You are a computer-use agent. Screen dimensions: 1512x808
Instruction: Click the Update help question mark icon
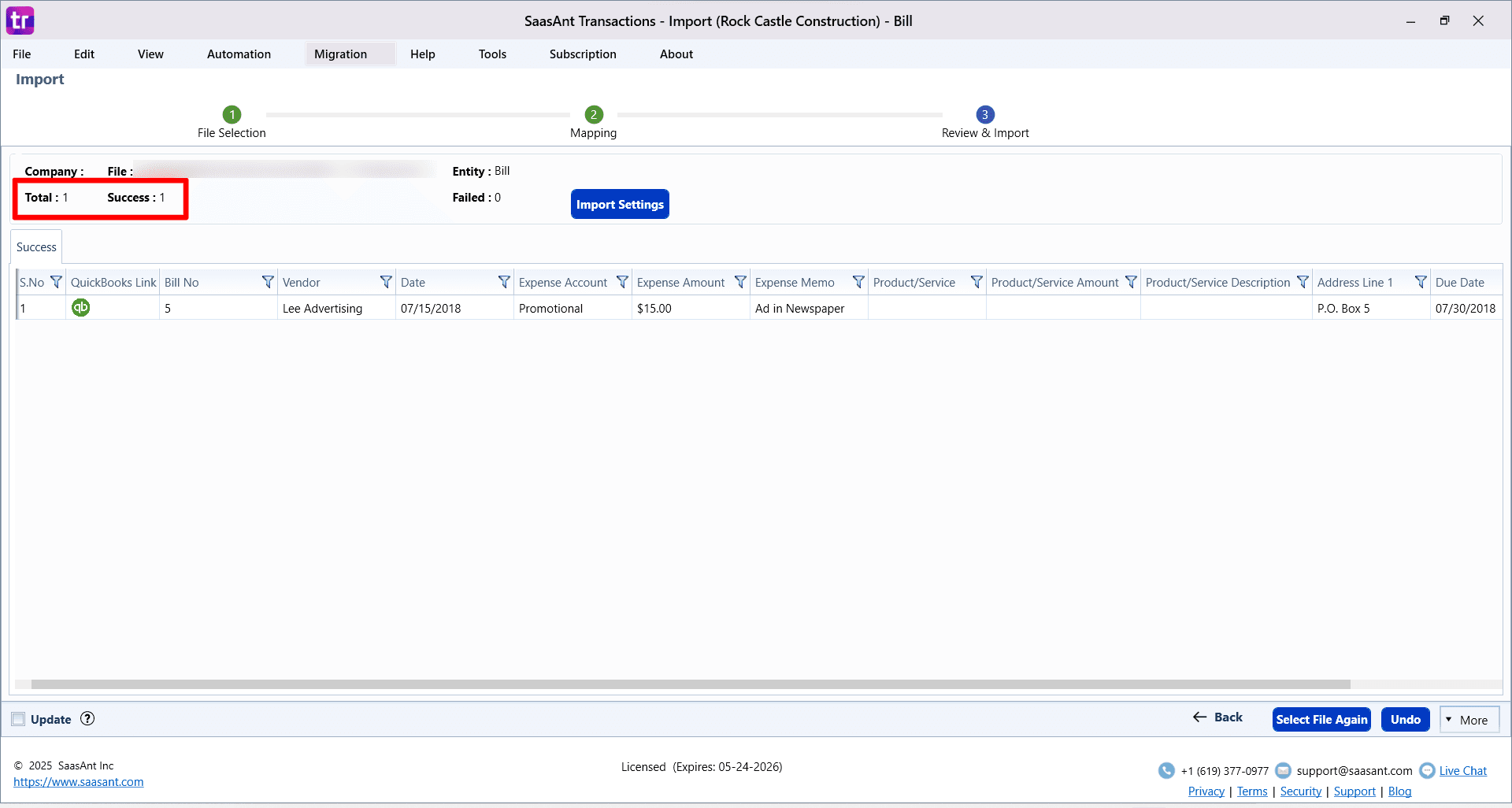[x=87, y=718]
